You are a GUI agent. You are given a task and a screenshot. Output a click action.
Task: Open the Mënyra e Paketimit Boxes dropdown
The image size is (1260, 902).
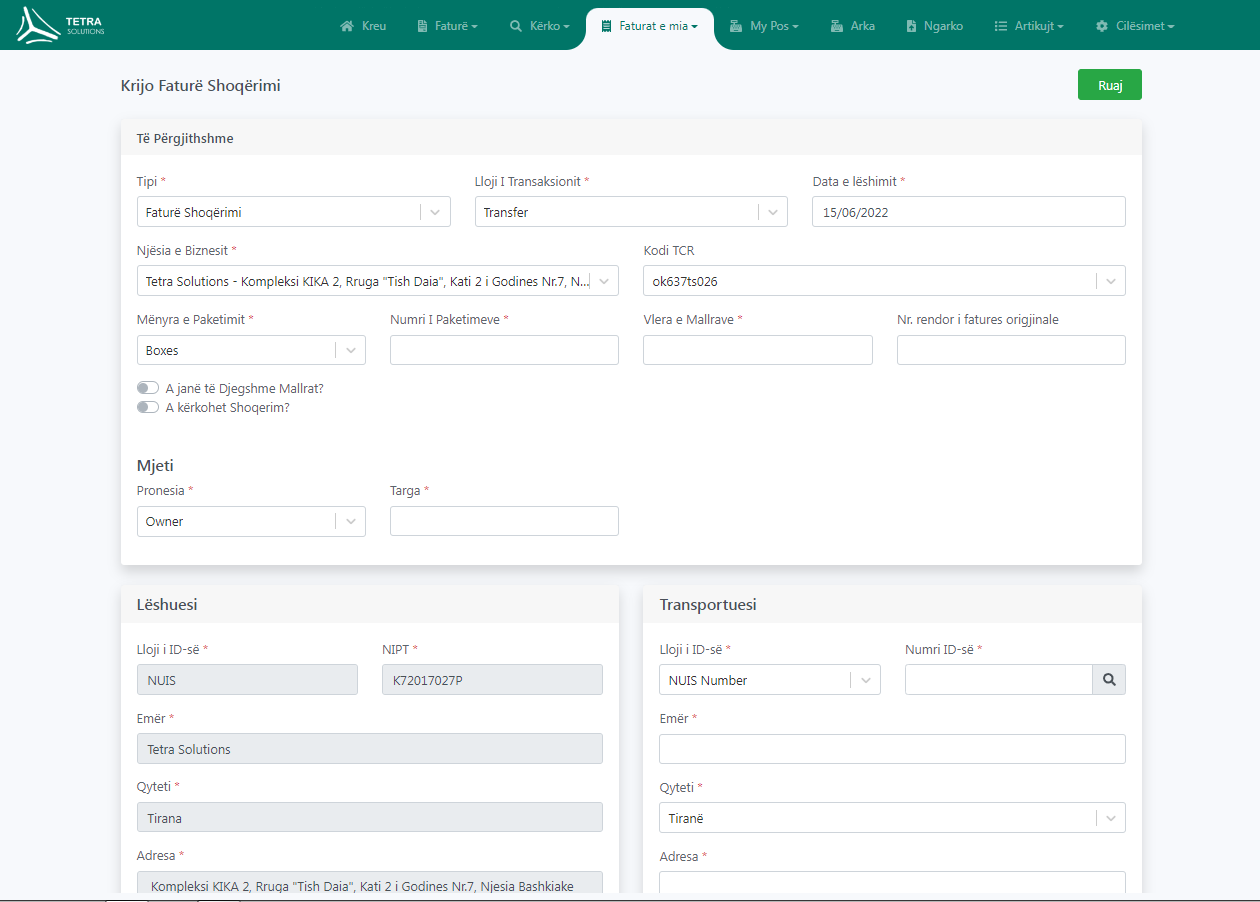point(251,350)
